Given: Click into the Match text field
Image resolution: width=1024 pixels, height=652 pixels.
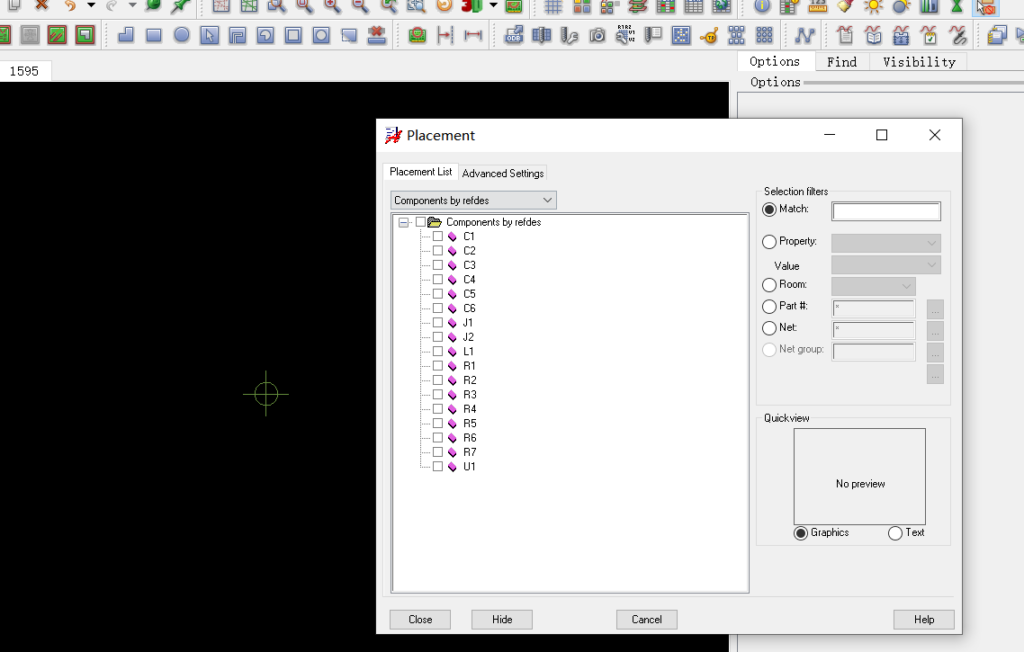Looking at the screenshot, I should tap(886, 211).
